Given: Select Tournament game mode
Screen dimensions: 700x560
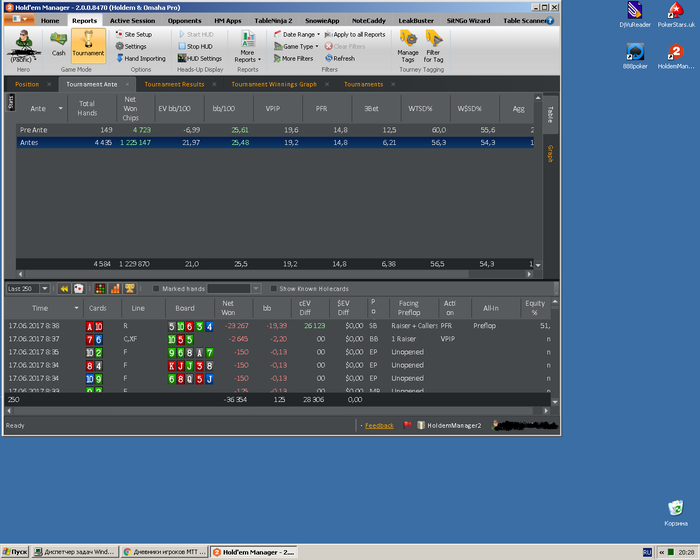Looking at the screenshot, I should click(x=88, y=45).
